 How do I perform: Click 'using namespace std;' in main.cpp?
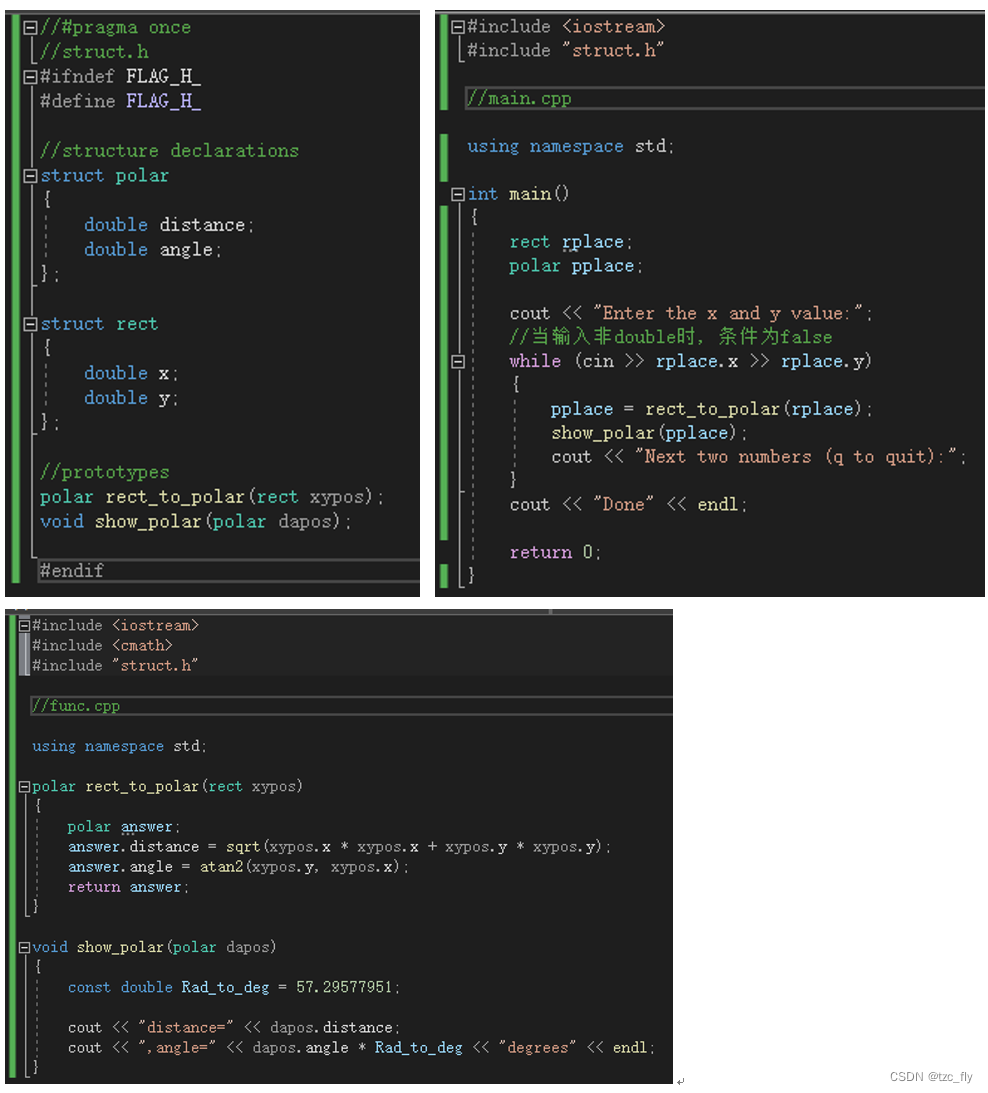[x=570, y=146]
